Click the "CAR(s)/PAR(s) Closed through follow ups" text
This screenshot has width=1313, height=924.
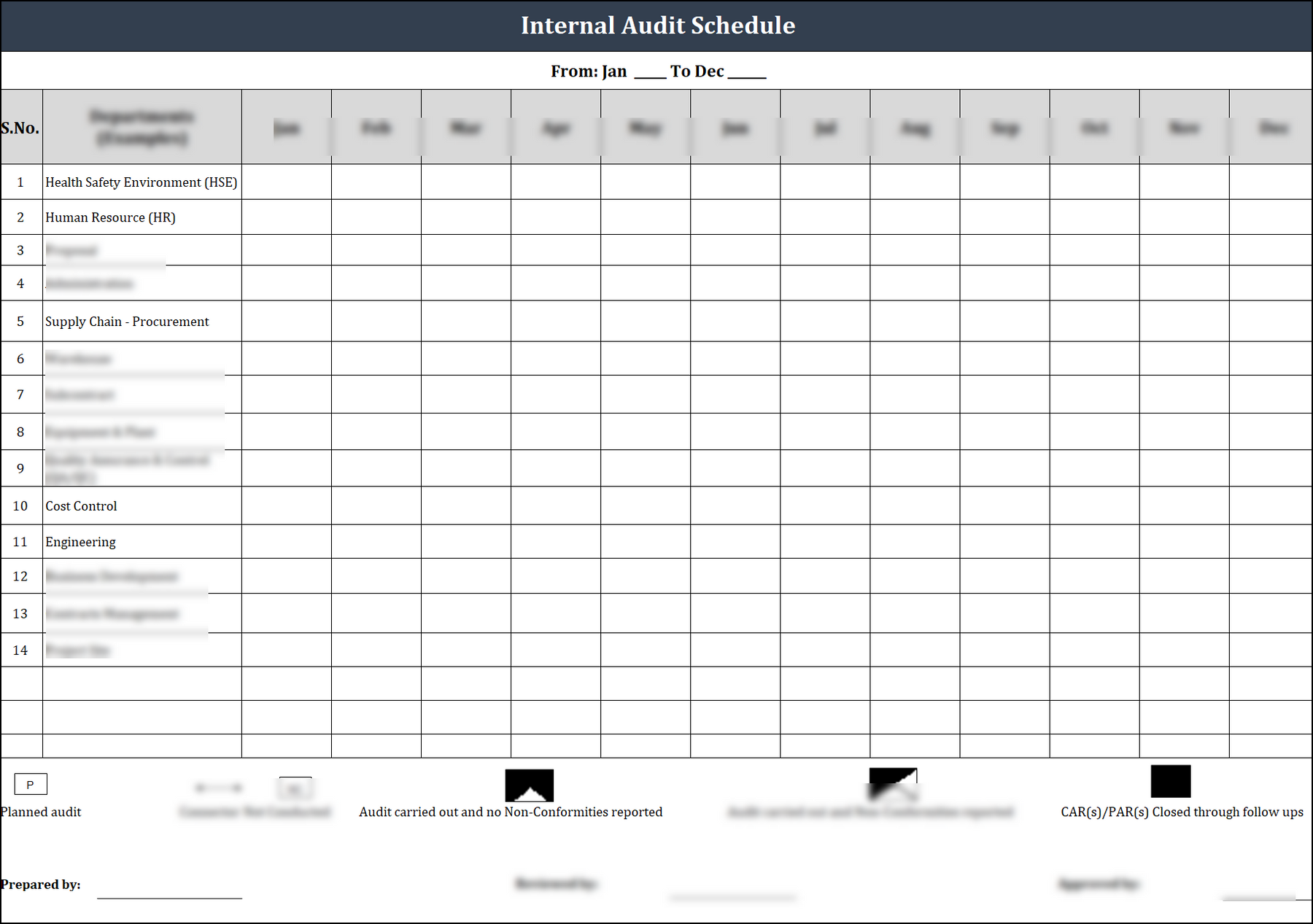[x=1182, y=812]
